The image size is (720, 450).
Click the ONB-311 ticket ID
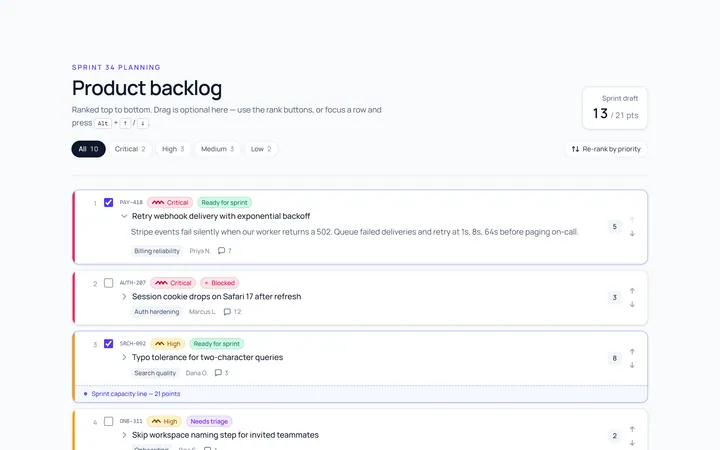131,421
